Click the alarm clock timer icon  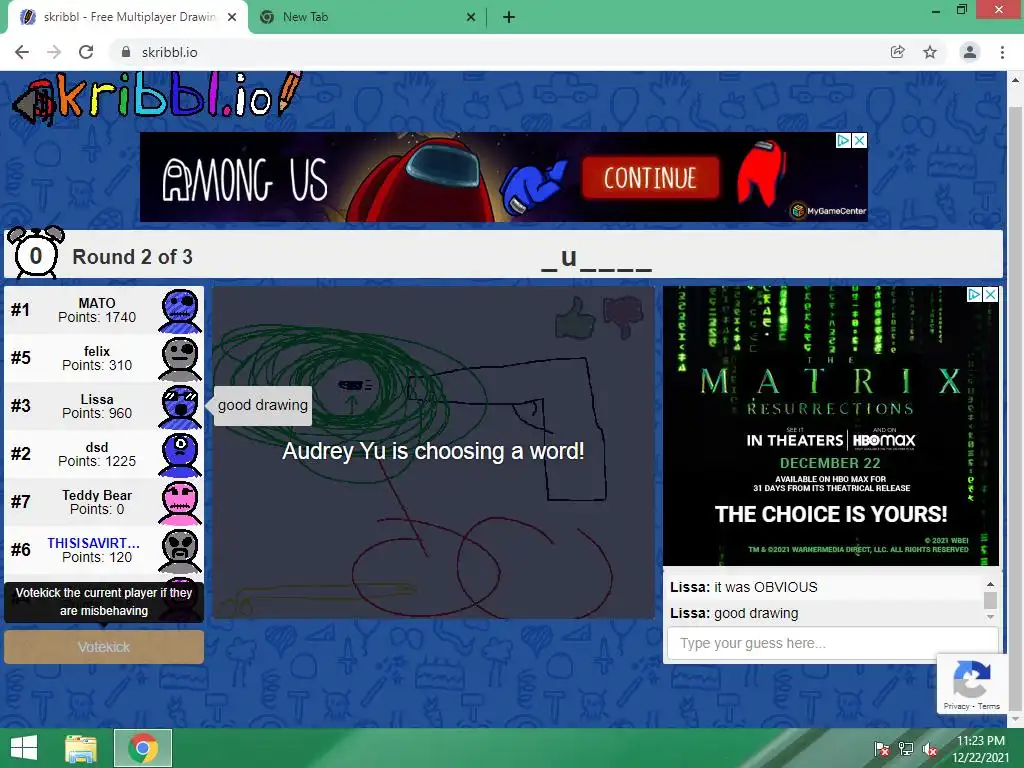pos(36,253)
